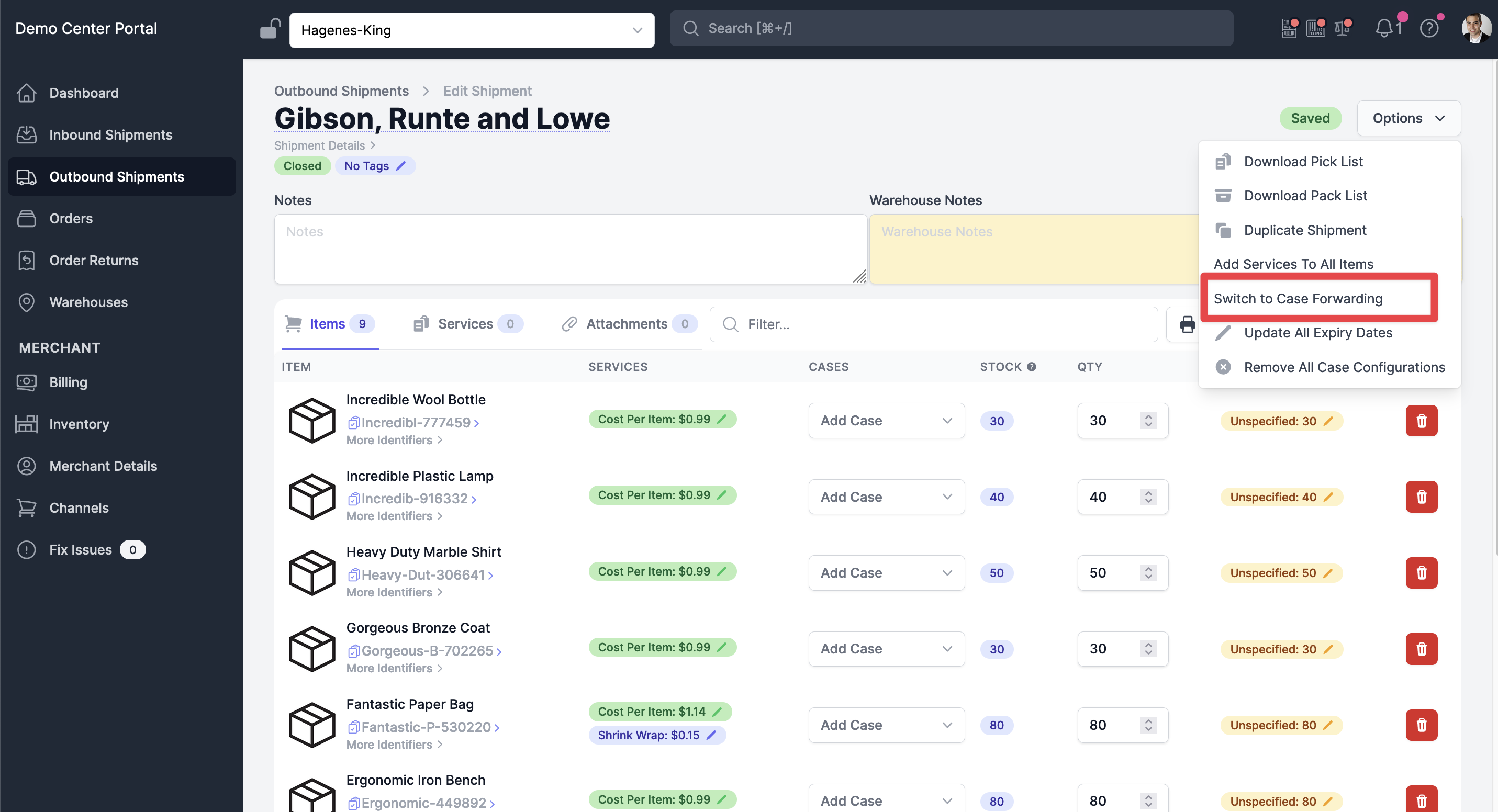Click the Gibson, Runte and Lowe title
Viewport: 1498px width, 812px height.
pyautogui.click(x=442, y=119)
